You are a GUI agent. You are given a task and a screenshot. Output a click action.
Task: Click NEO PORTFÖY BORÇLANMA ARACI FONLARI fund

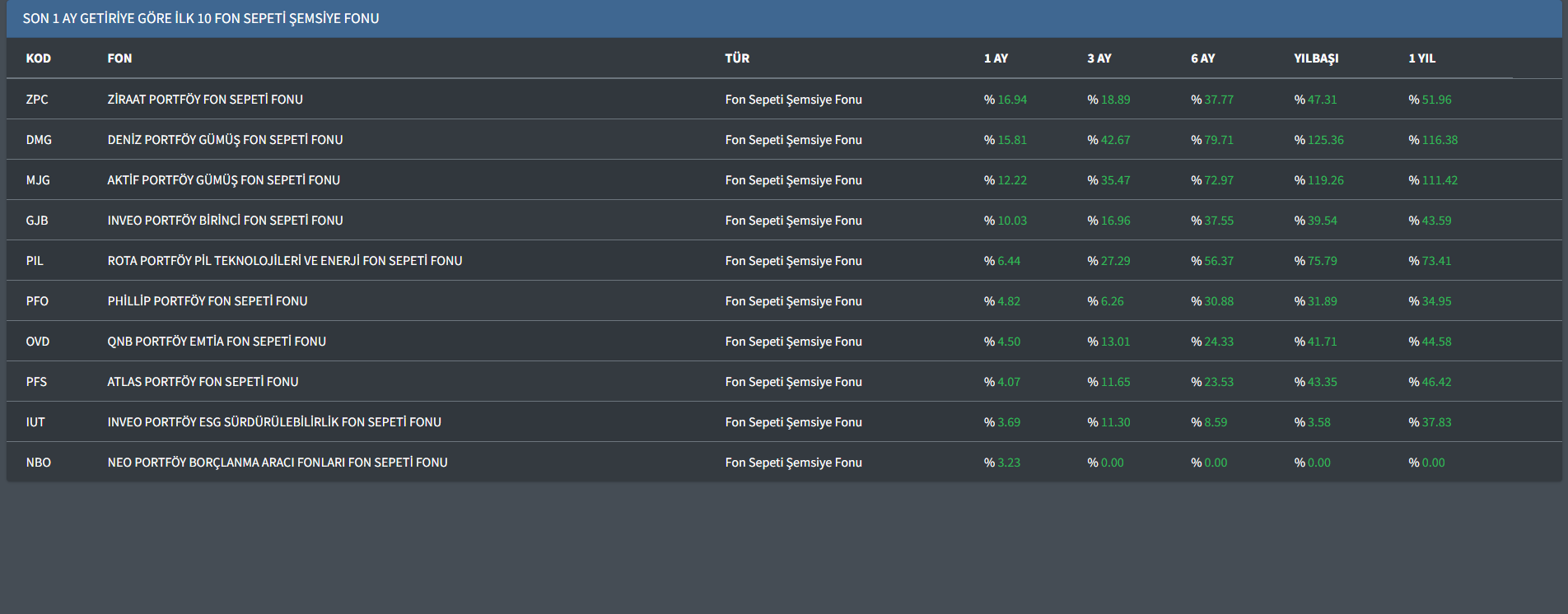pyautogui.click(x=278, y=463)
